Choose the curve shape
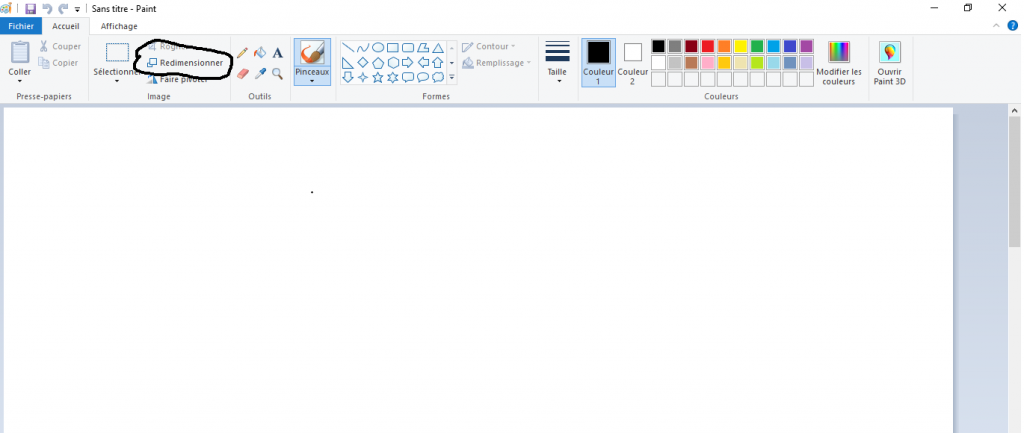1024x433 pixels. click(363, 48)
